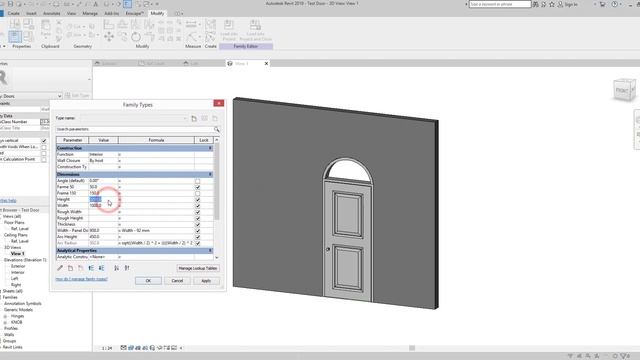Click the Help question mark icon
The width and height of the screenshot is (640, 360).
tap(615, 4)
